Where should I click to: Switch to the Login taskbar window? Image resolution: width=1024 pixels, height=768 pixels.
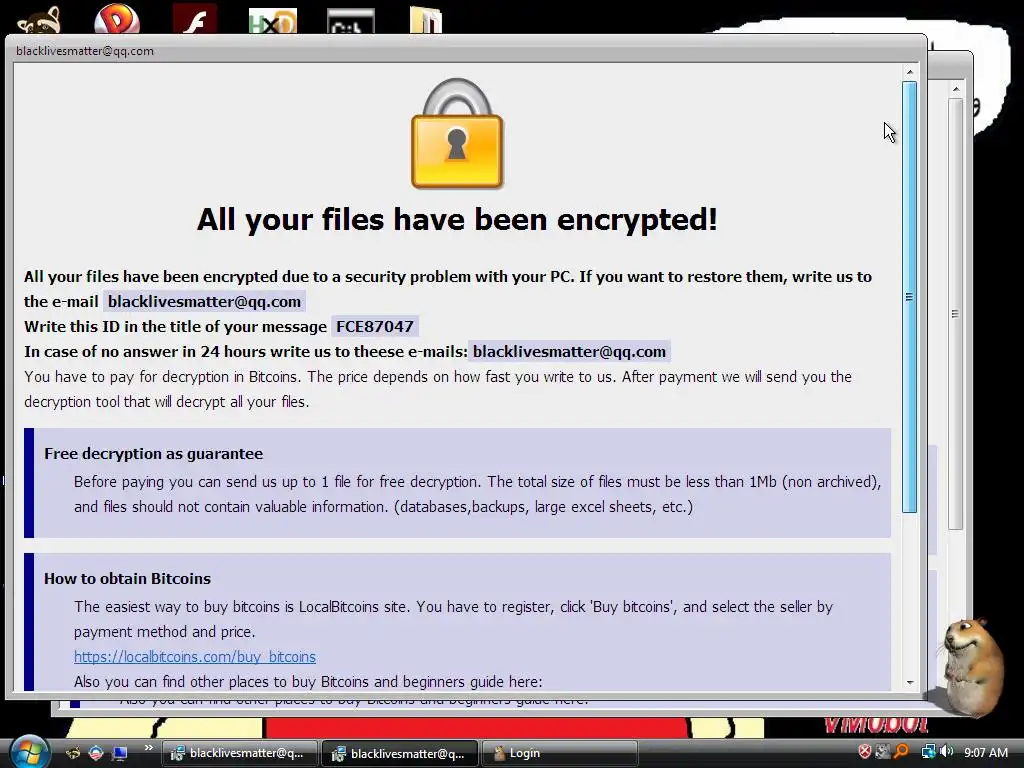pyautogui.click(x=560, y=753)
